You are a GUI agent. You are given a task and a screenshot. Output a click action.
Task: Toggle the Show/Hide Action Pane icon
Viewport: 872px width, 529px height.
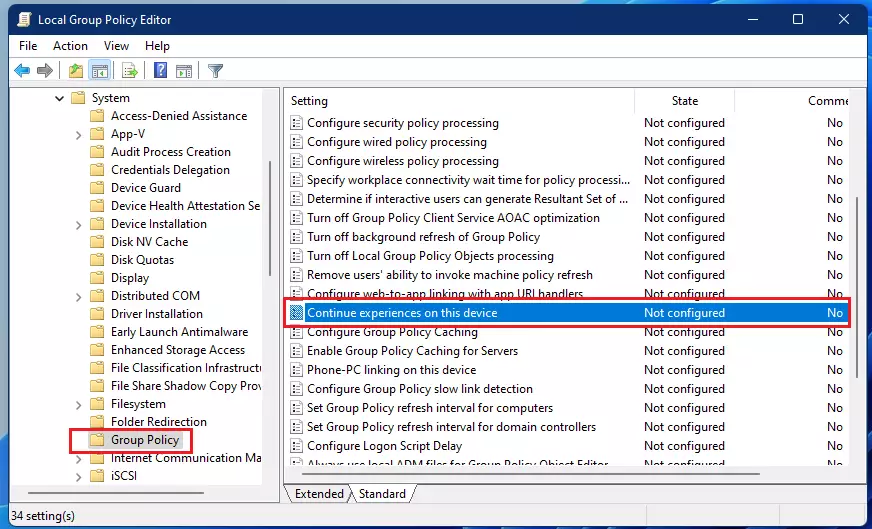point(184,71)
